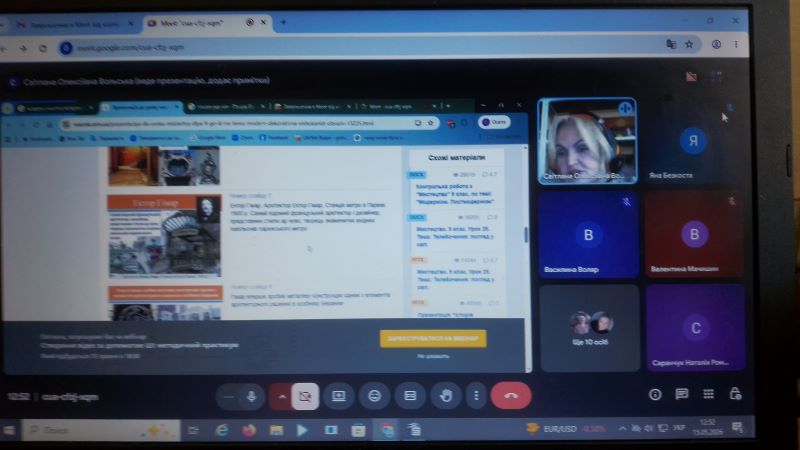Image resolution: width=800 pixels, height=450 pixels.
Task: Click the yellow register-for-webinar button in the presentation
Action: tap(433, 338)
